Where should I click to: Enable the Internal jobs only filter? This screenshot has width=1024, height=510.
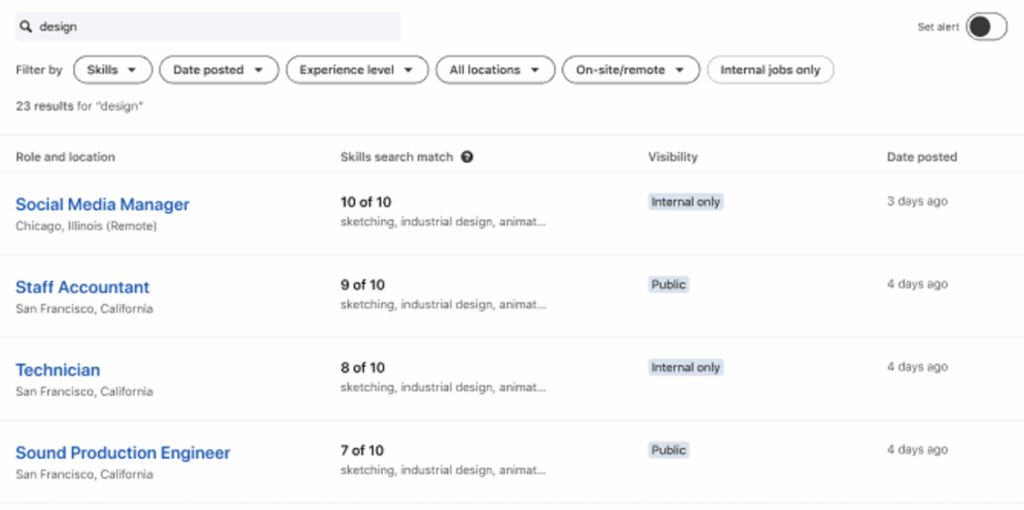[x=770, y=70]
